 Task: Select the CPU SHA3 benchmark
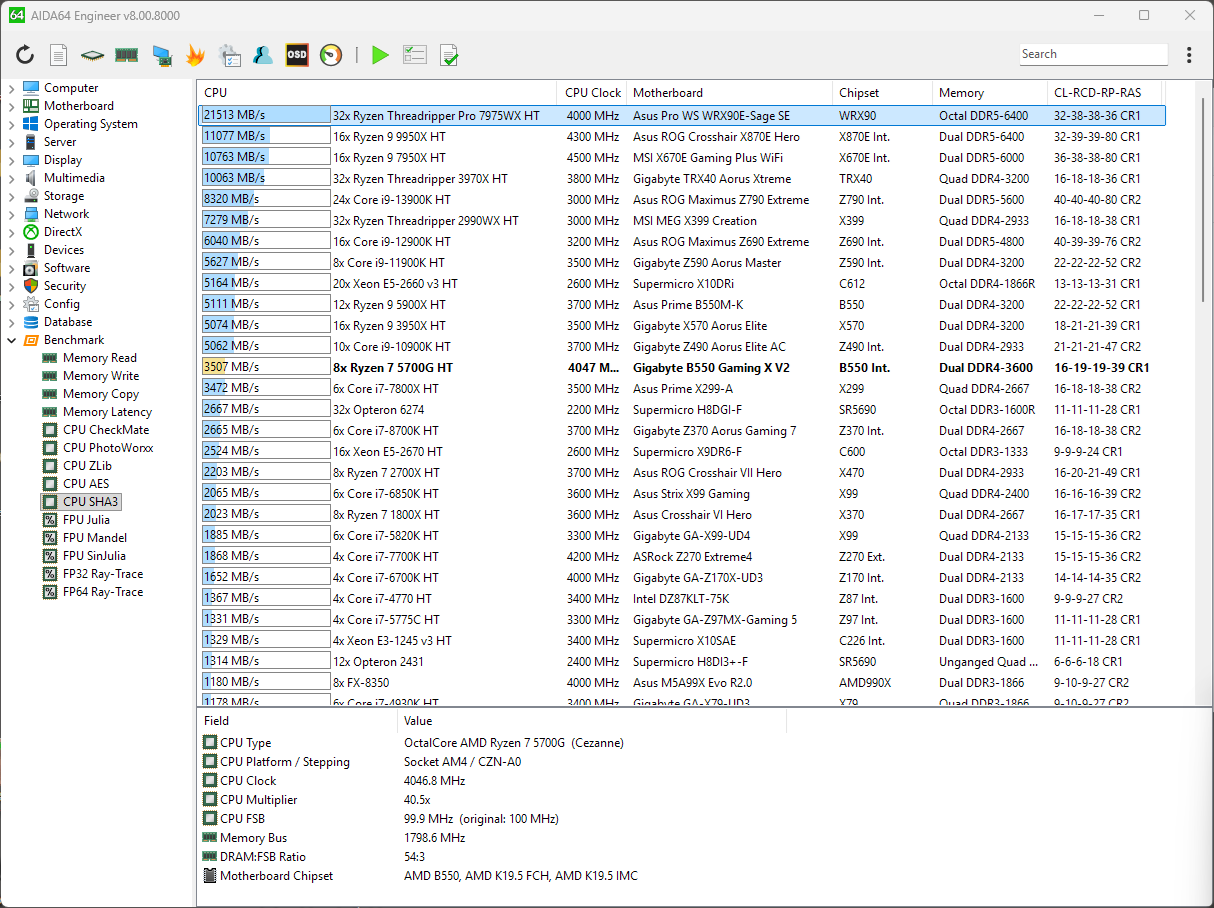91,502
